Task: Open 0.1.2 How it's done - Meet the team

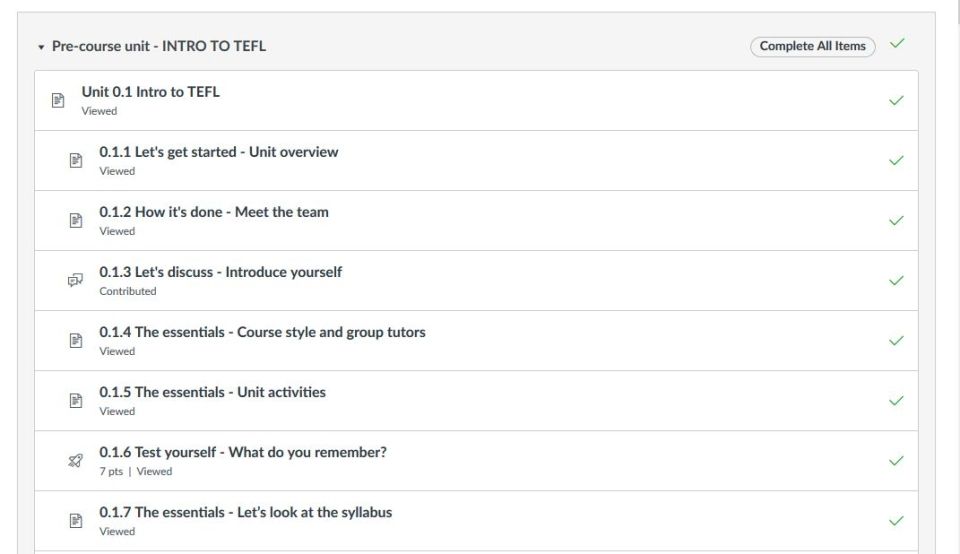Action: coord(214,212)
